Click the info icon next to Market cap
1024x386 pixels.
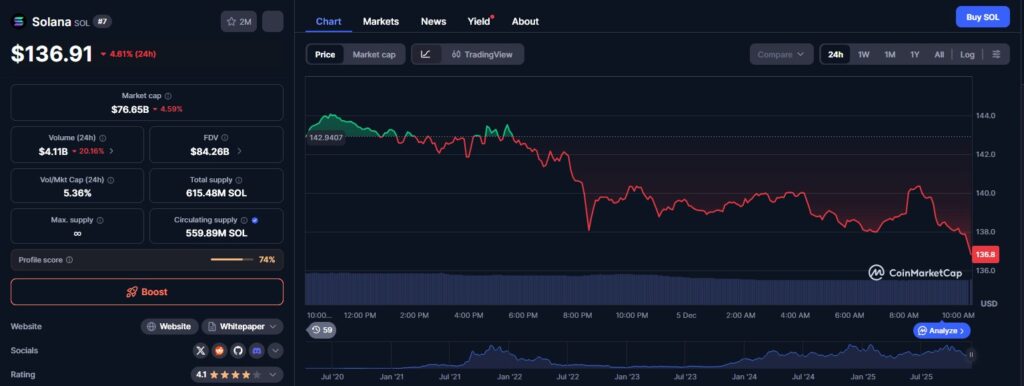168,96
